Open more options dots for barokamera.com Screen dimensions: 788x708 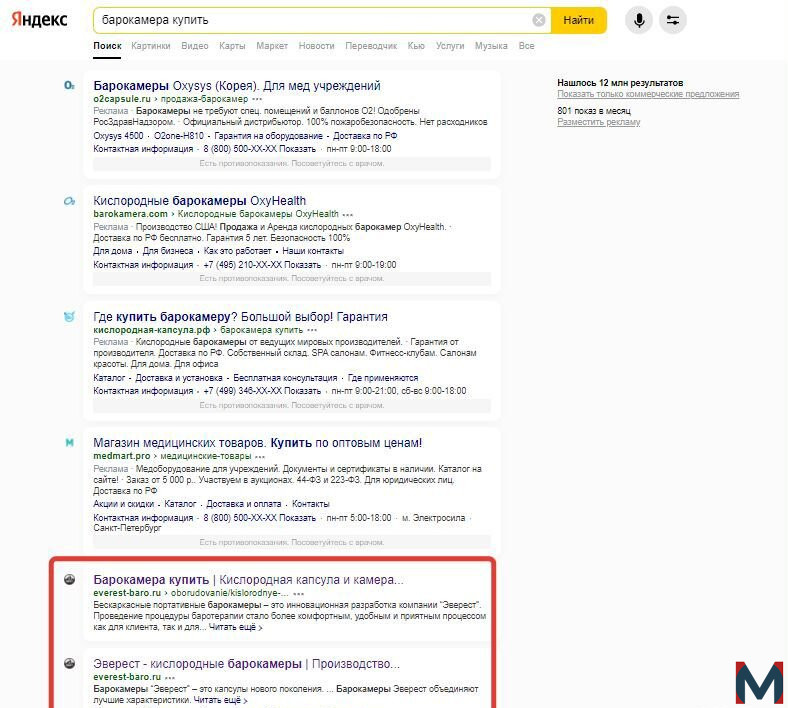tap(348, 215)
